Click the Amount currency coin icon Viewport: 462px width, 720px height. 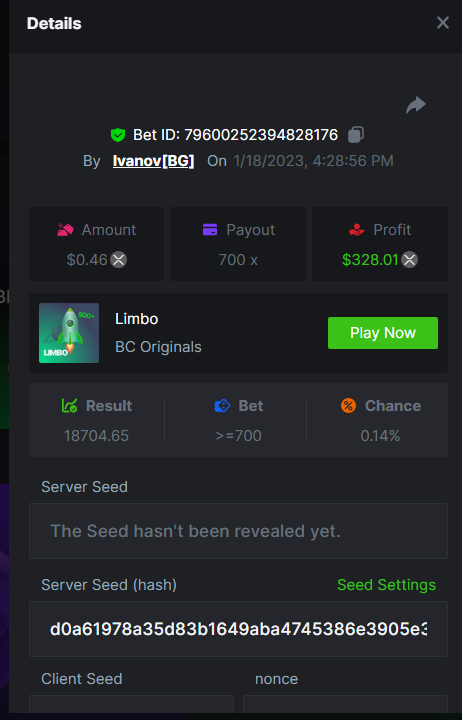click(x=118, y=260)
